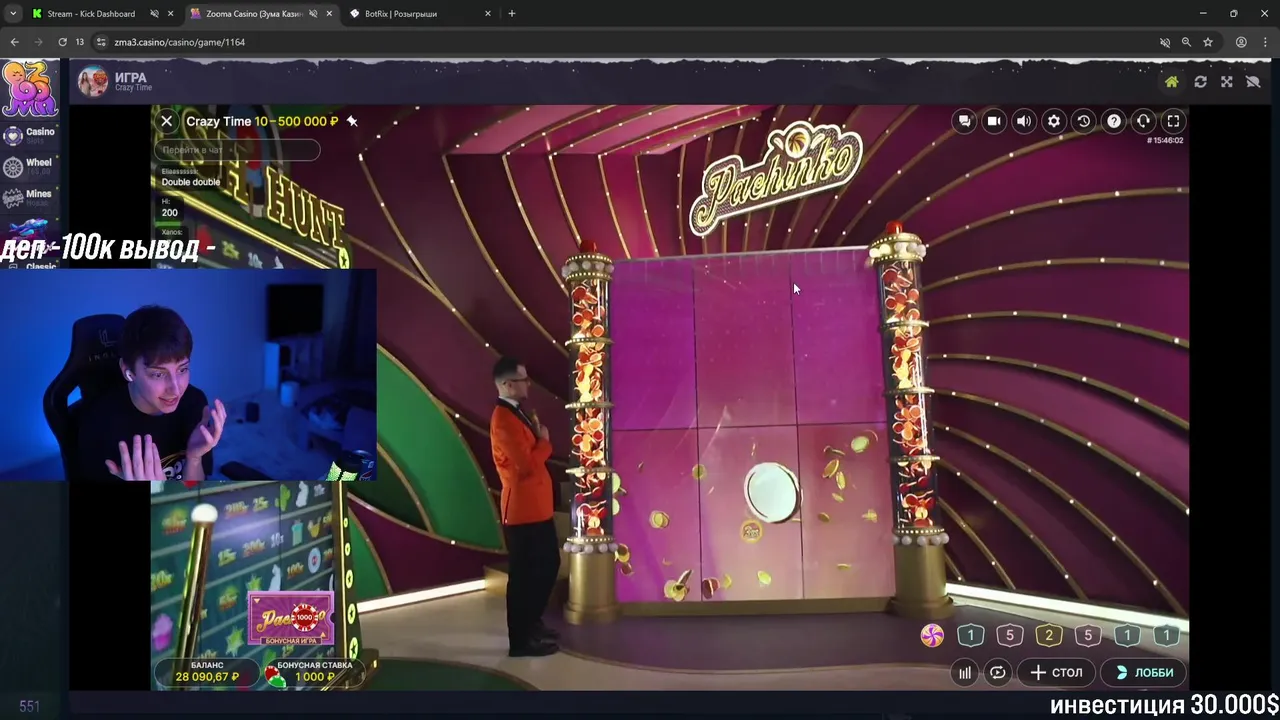Screen dimensions: 1280x720
Task: Open the browser profile icon
Action: point(1241,42)
